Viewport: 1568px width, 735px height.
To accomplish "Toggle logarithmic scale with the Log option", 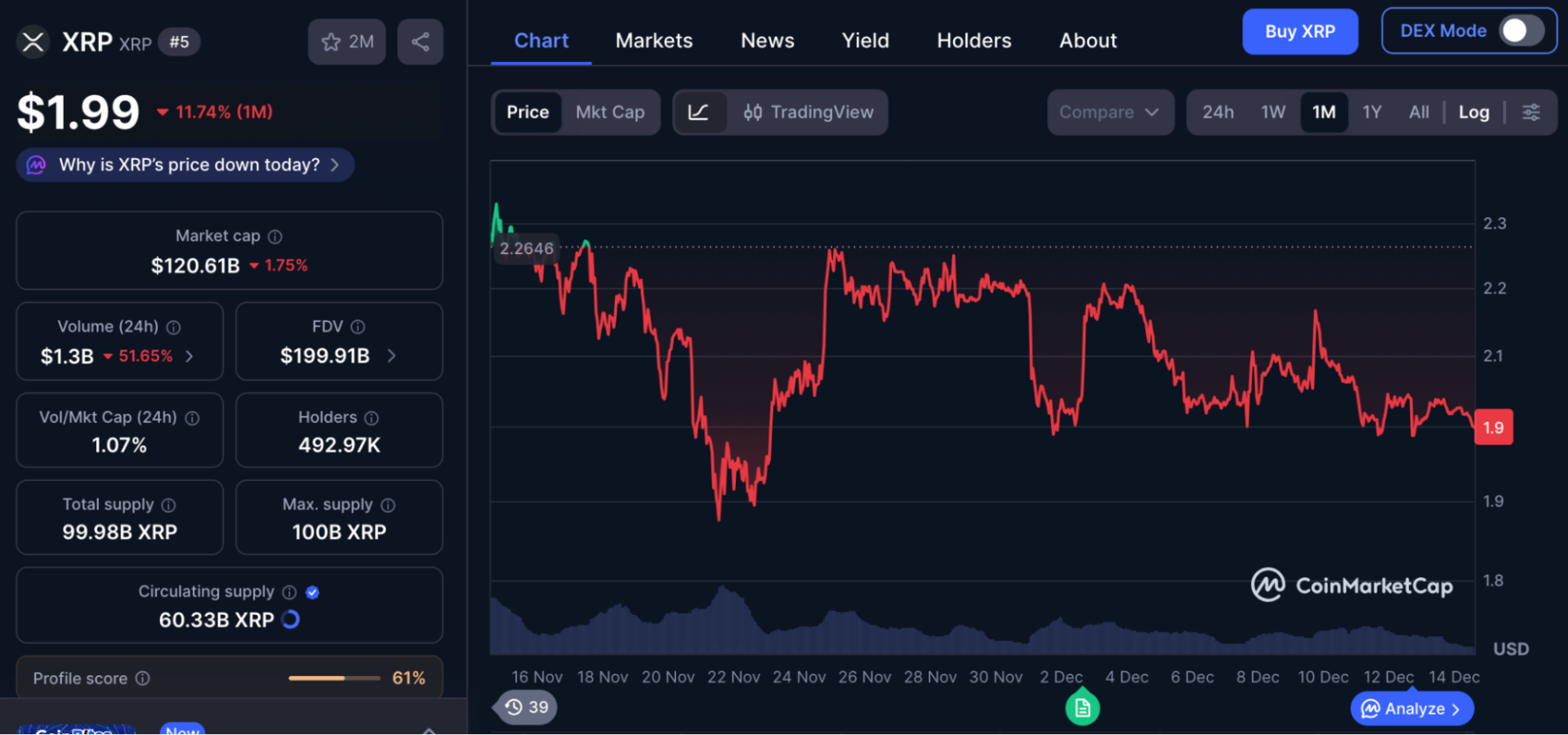I will pos(1473,112).
